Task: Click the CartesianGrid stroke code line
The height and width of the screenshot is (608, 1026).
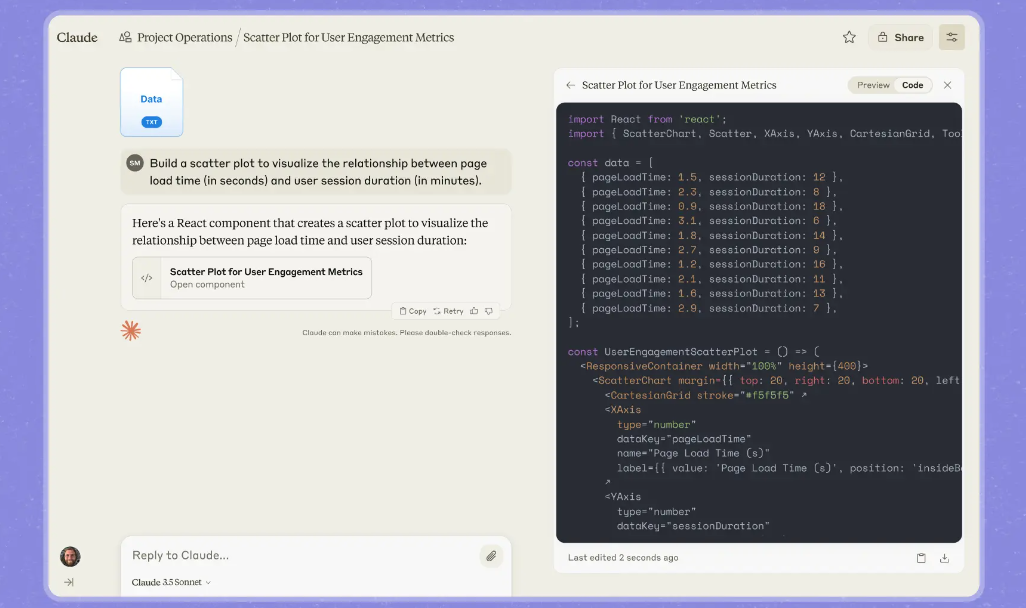Action: 705,395
